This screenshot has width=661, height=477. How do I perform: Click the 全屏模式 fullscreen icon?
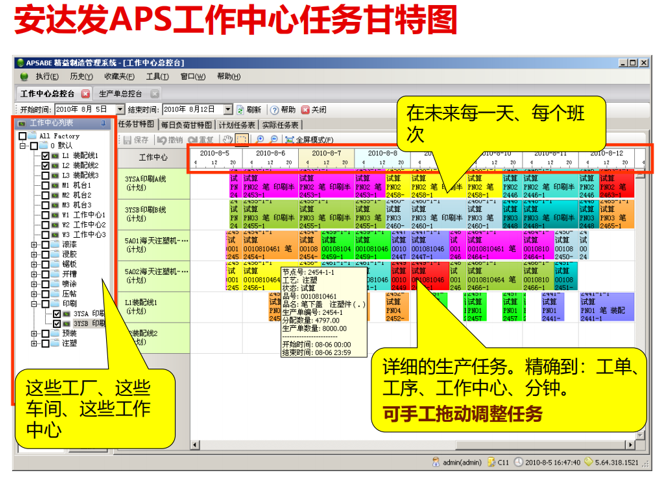[290, 139]
